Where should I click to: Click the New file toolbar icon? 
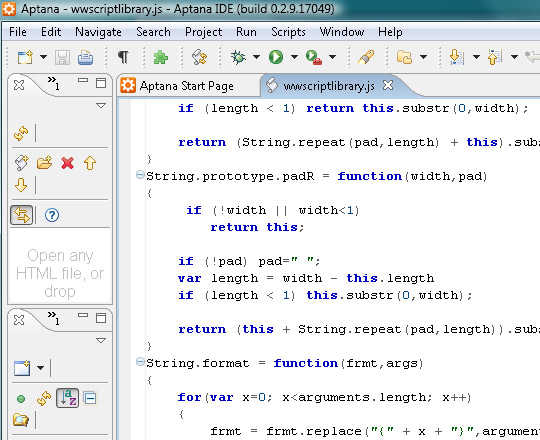25,57
